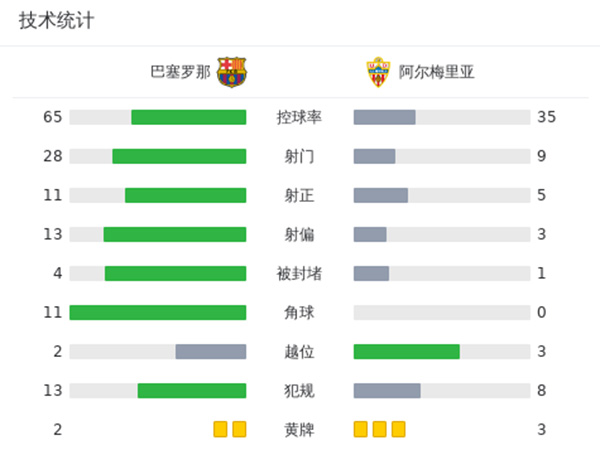Click the 黄牌 stat label
This screenshot has width=600, height=450.
(x=299, y=429)
